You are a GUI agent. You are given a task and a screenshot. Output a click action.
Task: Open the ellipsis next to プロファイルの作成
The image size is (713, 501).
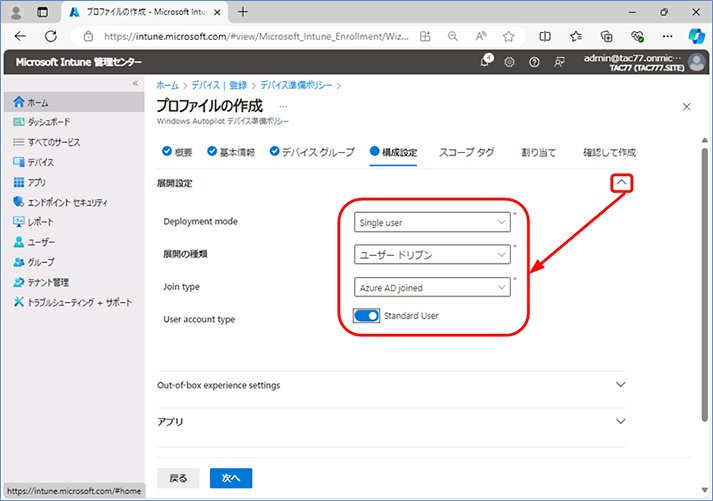pyautogui.click(x=283, y=106)
